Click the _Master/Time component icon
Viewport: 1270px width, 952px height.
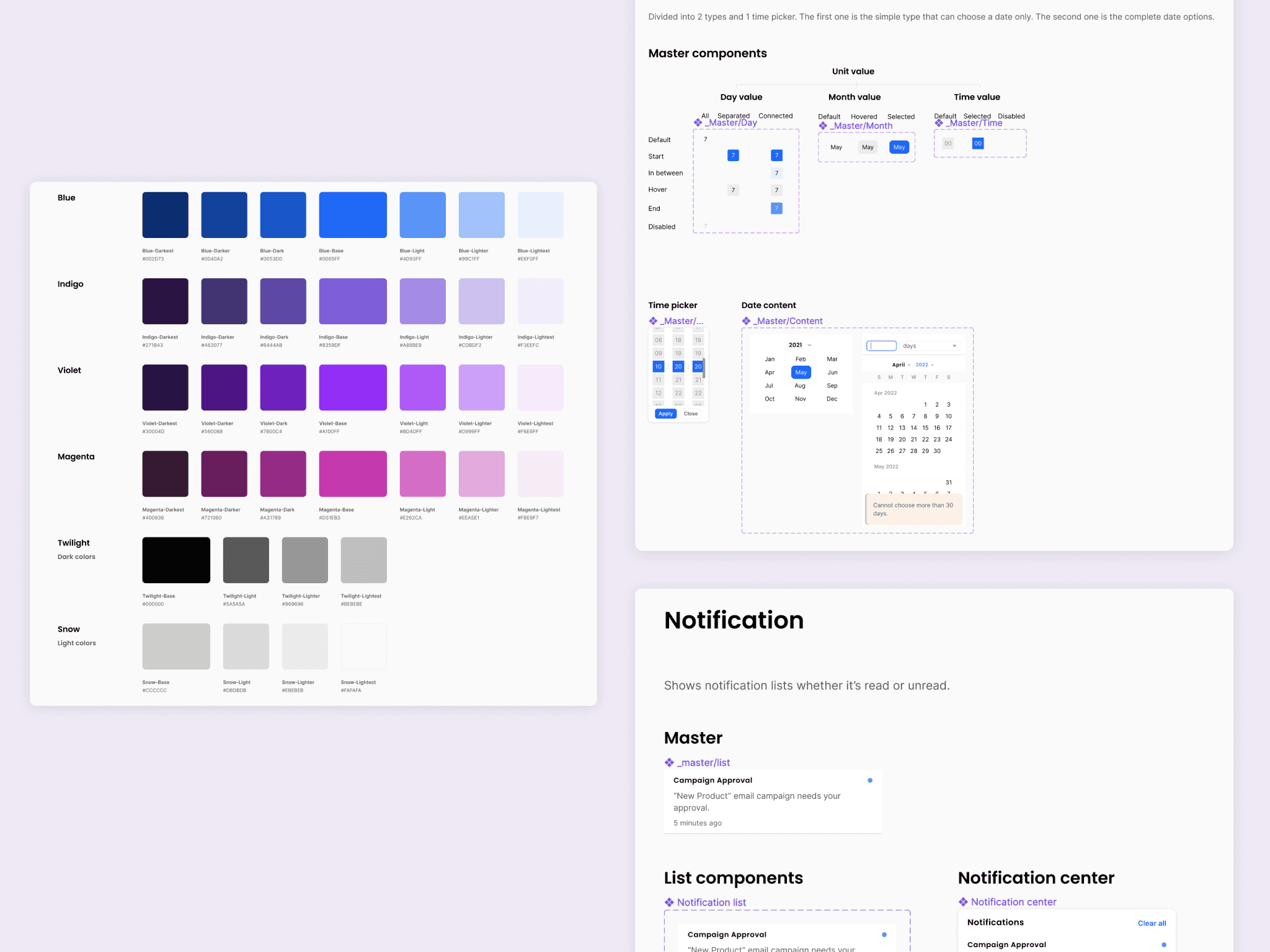click(939, 123)
